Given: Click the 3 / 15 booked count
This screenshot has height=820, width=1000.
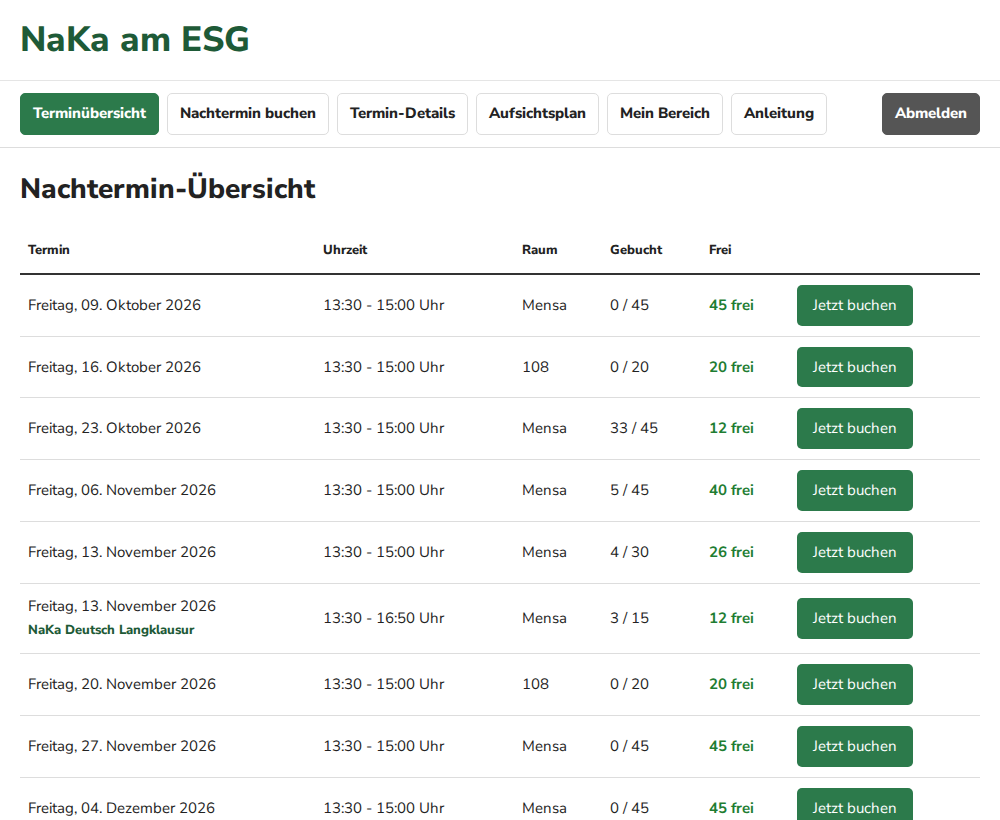Looking at the screenshot, I should [629, 619].
